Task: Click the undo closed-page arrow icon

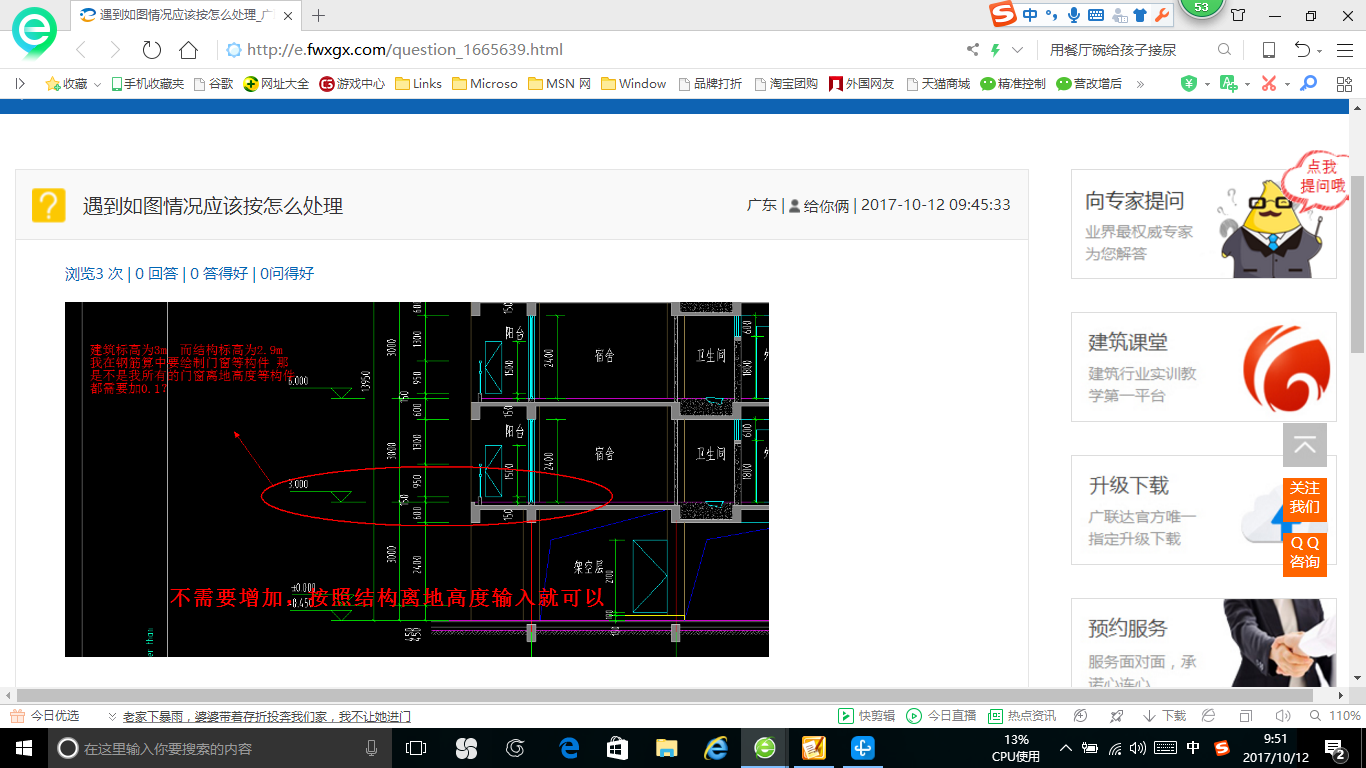Action: (1303, 50)
